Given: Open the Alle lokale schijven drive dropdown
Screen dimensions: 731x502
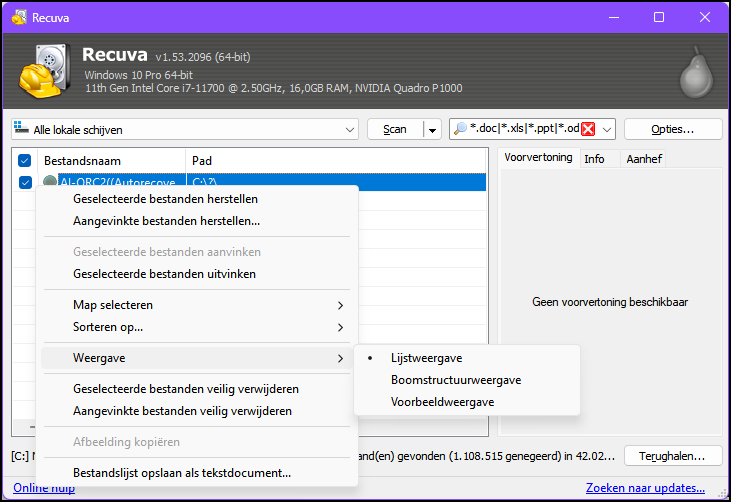Looking at the screenshot, I should pyautogui.click(x=349, y=129).
